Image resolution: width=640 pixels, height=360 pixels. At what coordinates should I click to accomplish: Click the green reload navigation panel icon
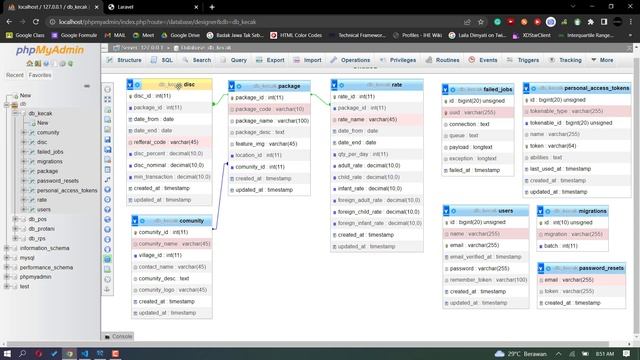point(71,64)
